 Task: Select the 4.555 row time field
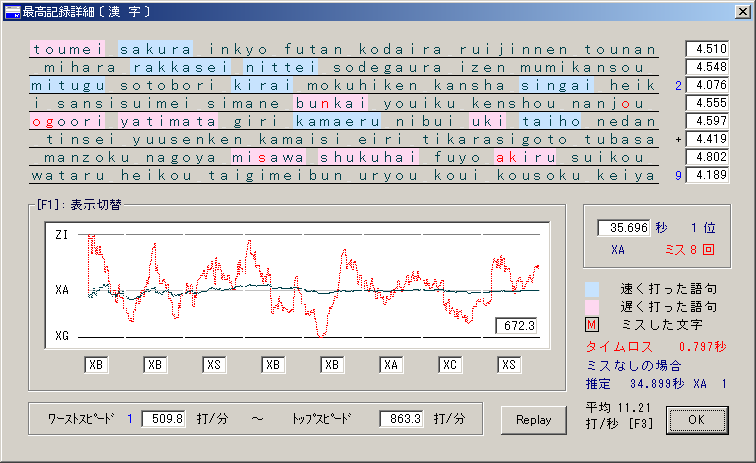[x=707, y=103]
